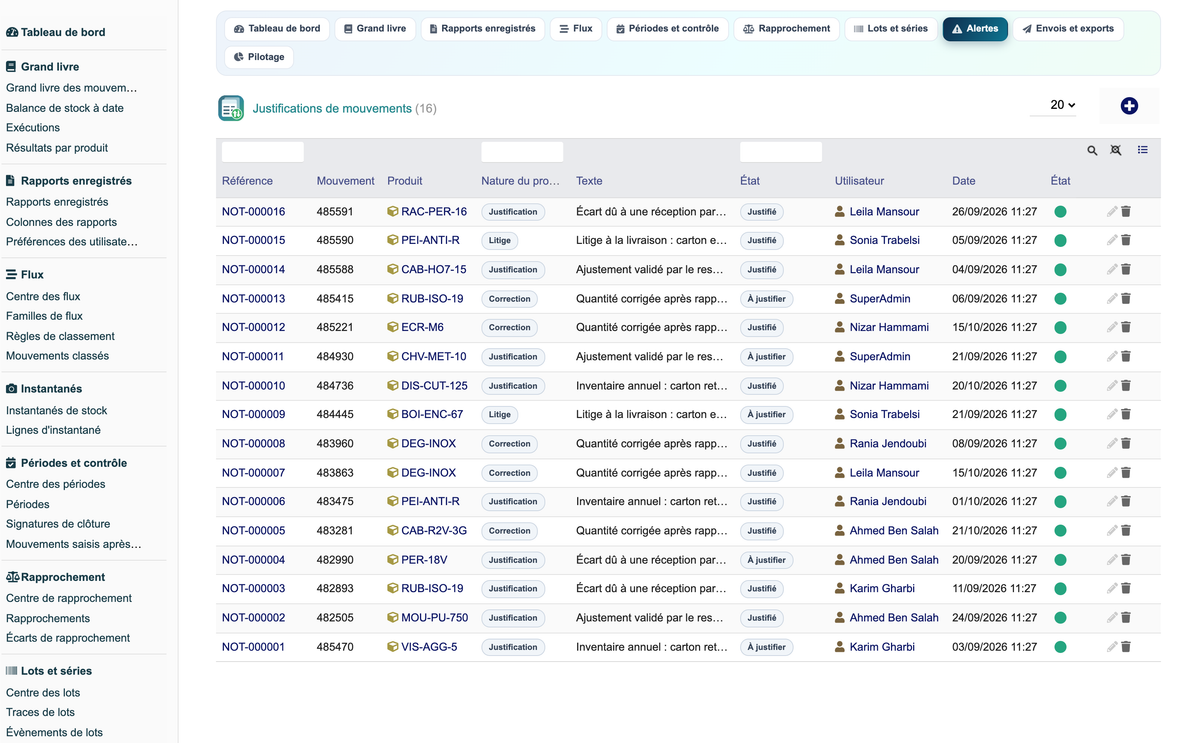
Task: Edit row NOT-000008 with pencil icon
Action: coord(1112,444)
